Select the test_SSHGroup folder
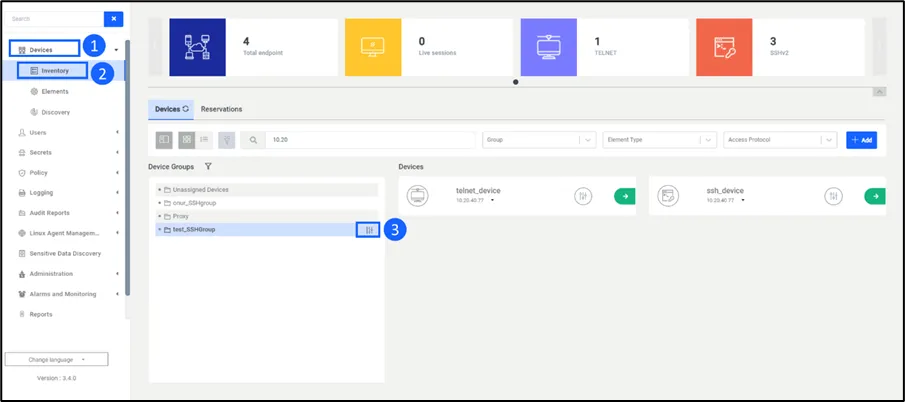The width and height of the screenshot is (905, 402). pyautogui.click(x=256, y=230)
